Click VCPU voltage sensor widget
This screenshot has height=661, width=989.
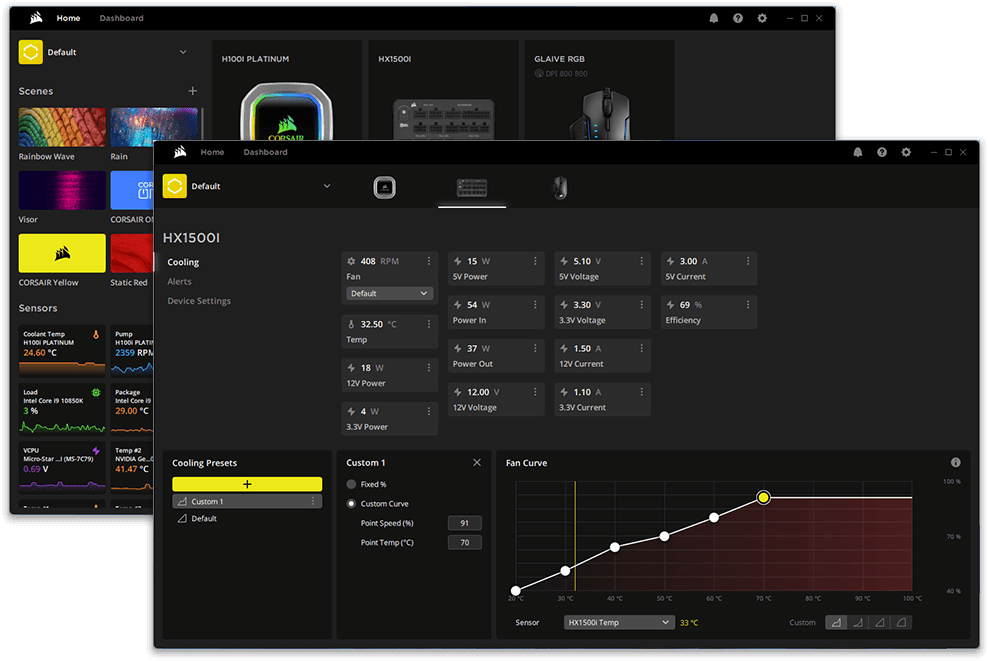pyautogui.click(x=62, y=467)
